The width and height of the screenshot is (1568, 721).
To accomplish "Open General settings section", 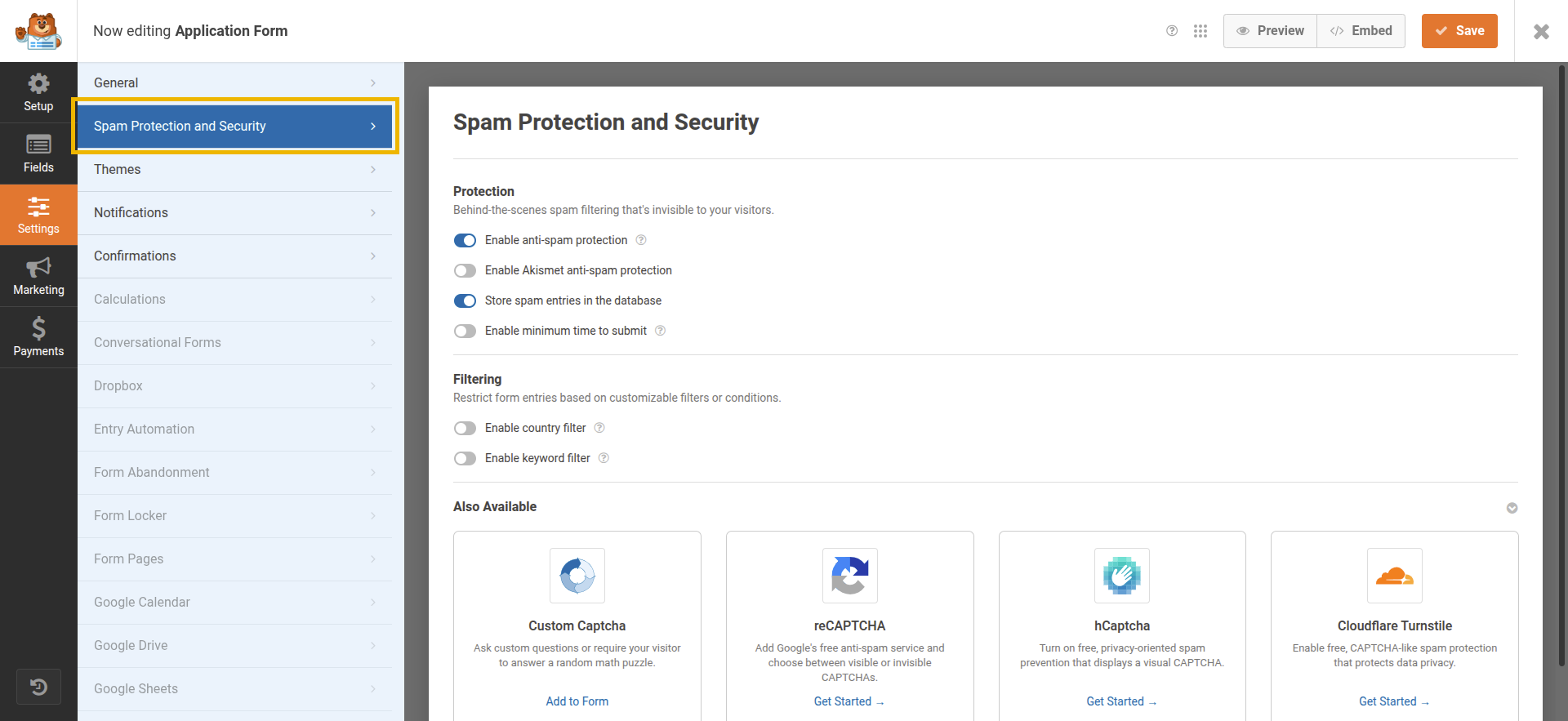I will [x=235, y=82].
